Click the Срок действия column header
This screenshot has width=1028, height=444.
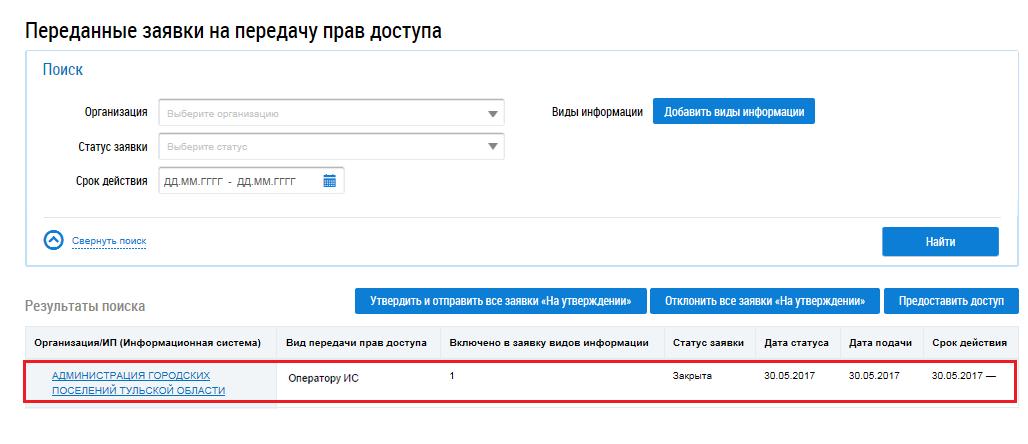pyautogui.click(x=968, y=343)
